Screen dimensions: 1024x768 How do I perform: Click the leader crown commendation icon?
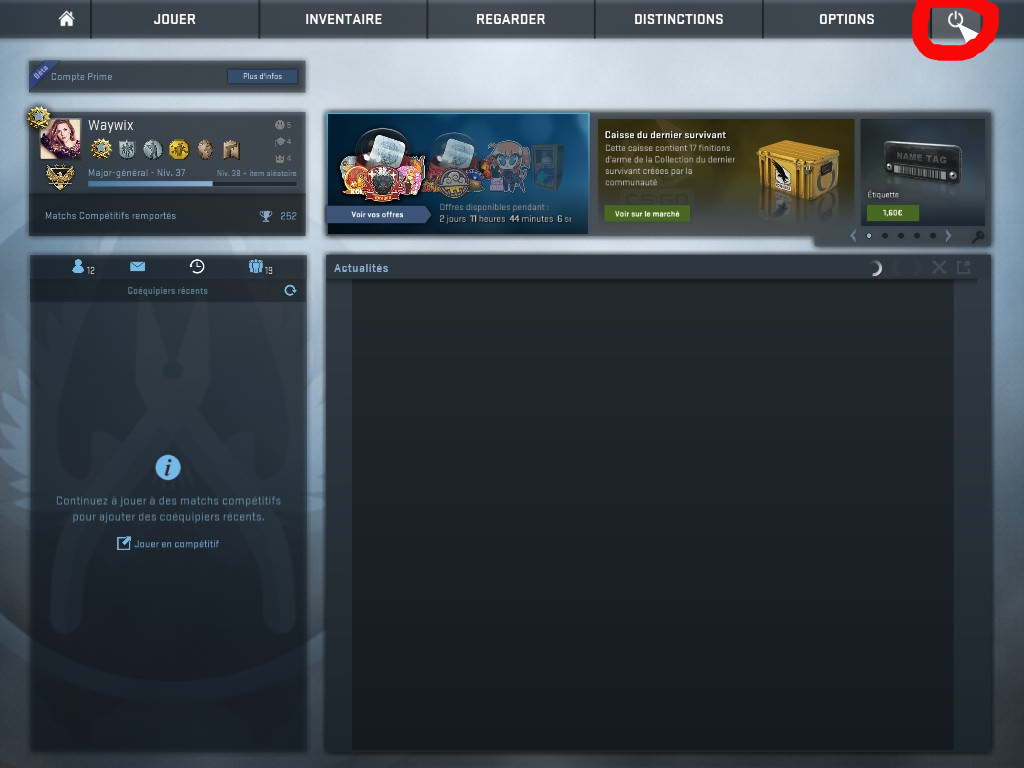[x=280, y=159]
